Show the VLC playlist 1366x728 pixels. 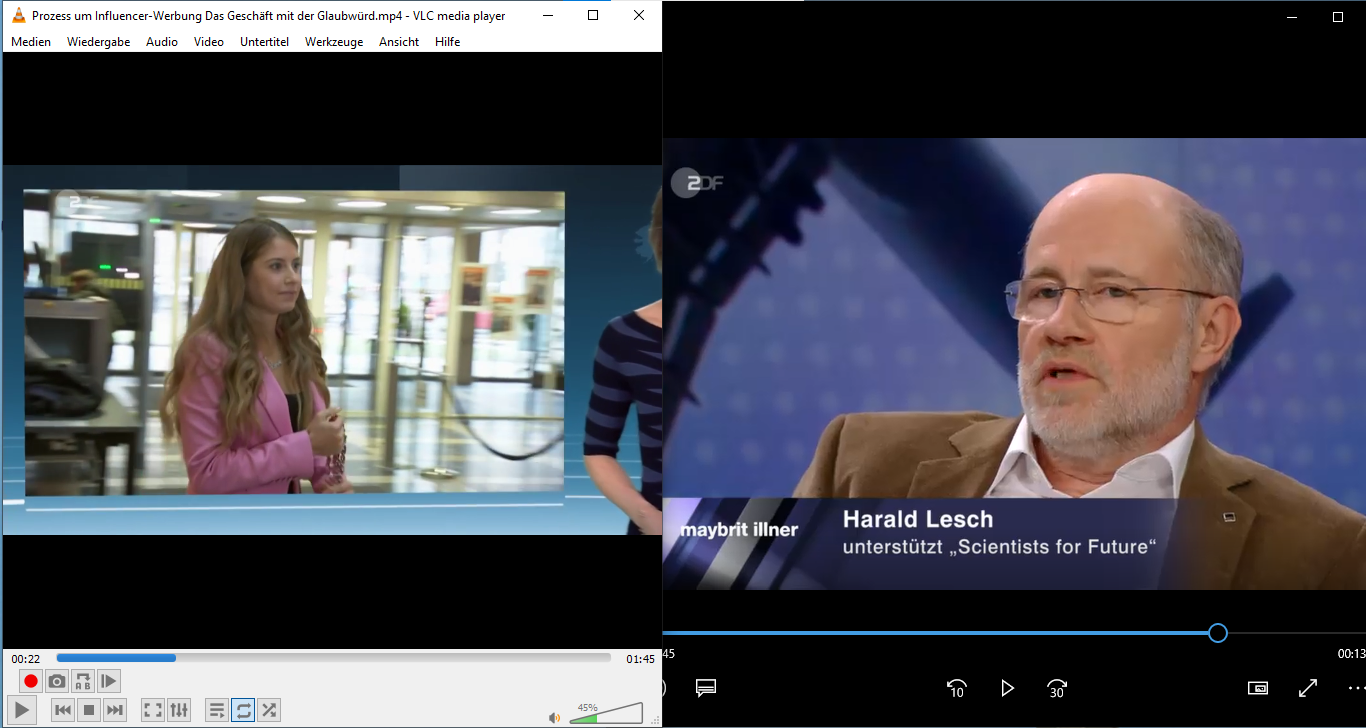pyautogui.click(x=216, y=710)
